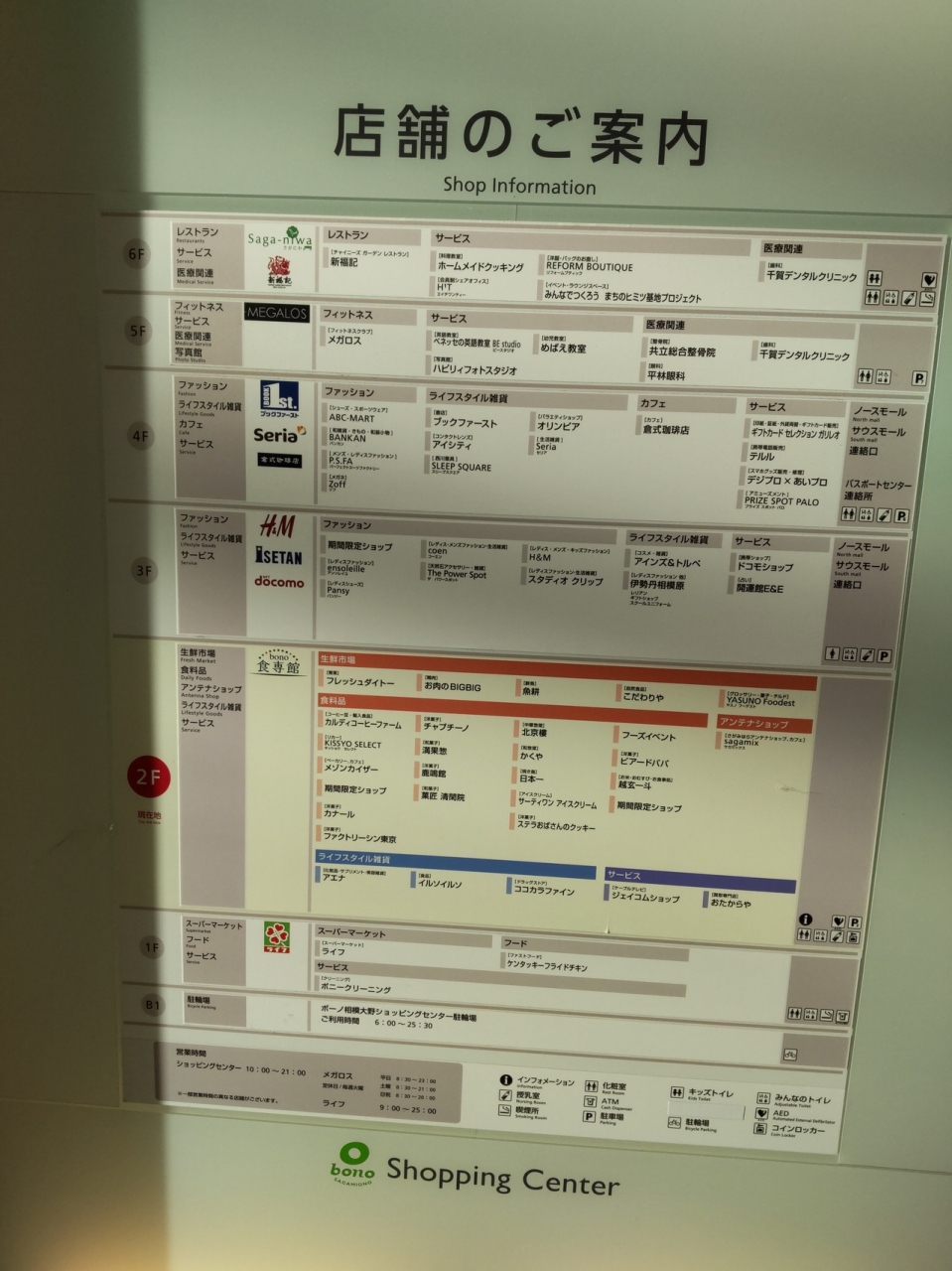Click the Smoking Room icon in the legend

(505, 1112)
